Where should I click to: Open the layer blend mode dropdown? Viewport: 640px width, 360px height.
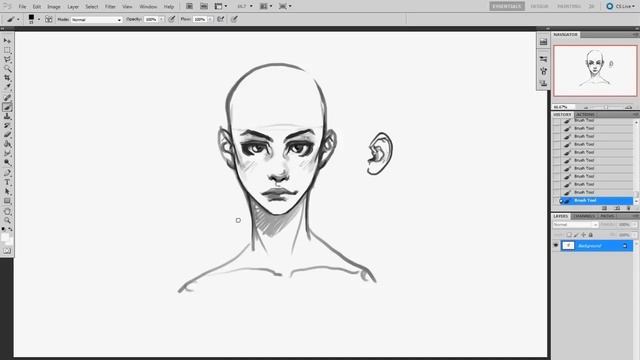coord(575,224)
